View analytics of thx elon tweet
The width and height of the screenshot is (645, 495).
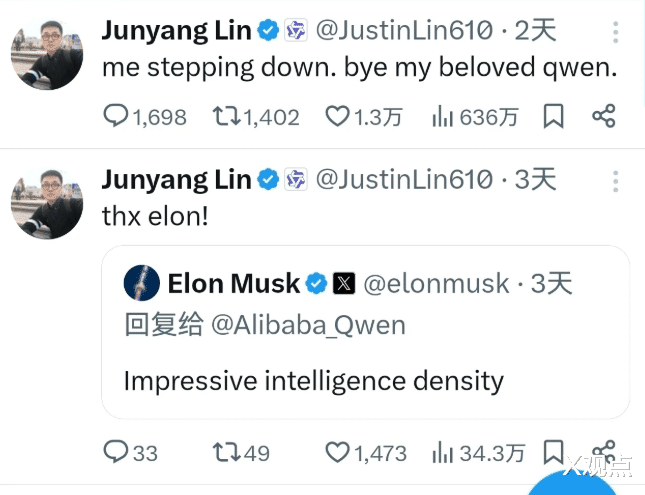coord(443,452)
